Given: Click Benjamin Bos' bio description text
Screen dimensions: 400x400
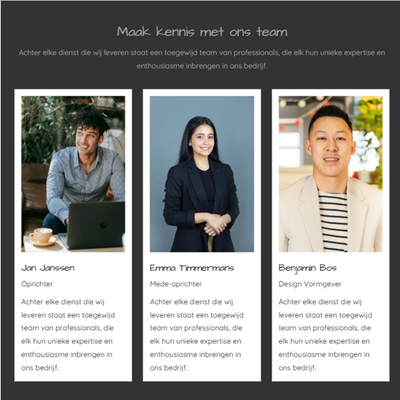Looking at the screenshot, I should [x=325, y=335].
